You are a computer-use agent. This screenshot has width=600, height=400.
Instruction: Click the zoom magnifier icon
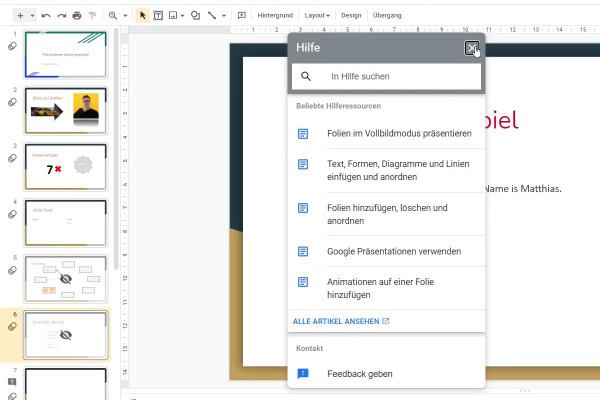click(x=113, y=16)
